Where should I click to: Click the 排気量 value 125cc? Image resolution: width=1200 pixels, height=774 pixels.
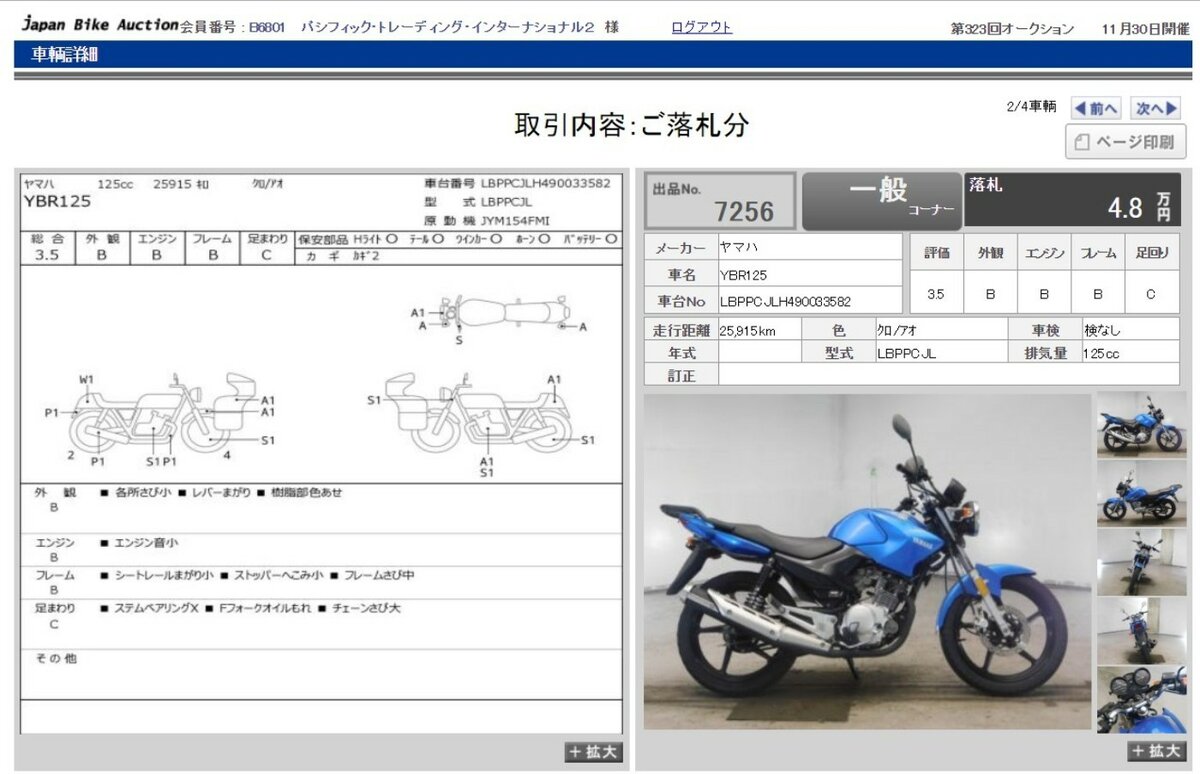click(x=1101, y=354)
